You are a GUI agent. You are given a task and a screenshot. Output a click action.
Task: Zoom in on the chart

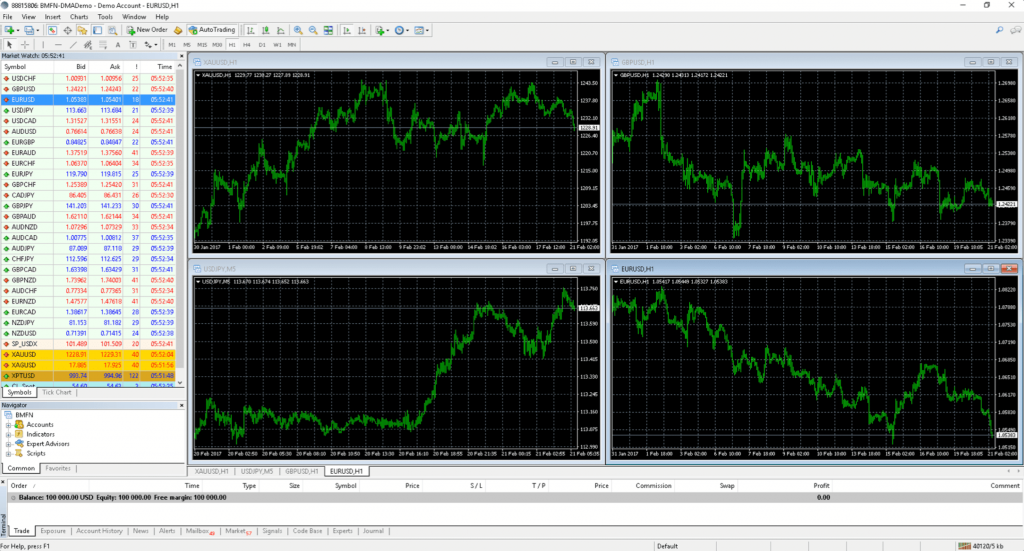[x=298, y=30]
